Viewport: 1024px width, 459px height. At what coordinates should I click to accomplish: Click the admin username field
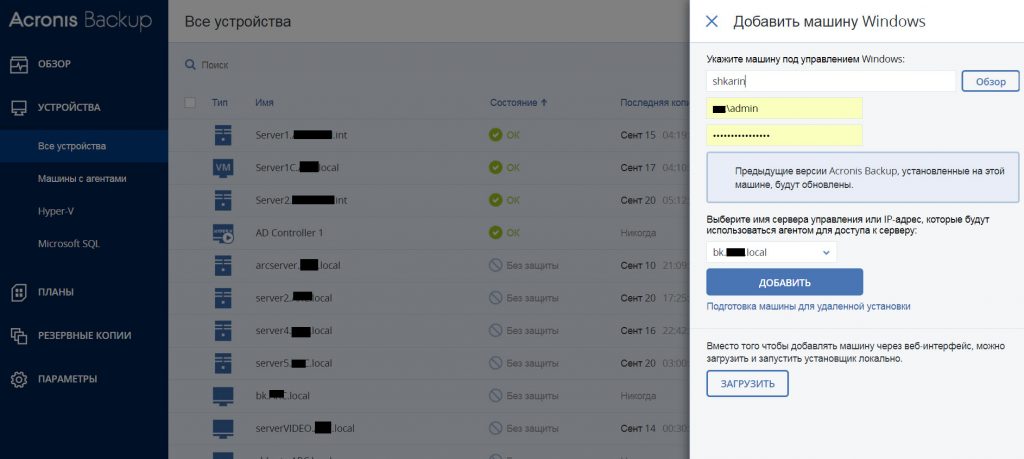pyautogui.click(x=784, y=108)
